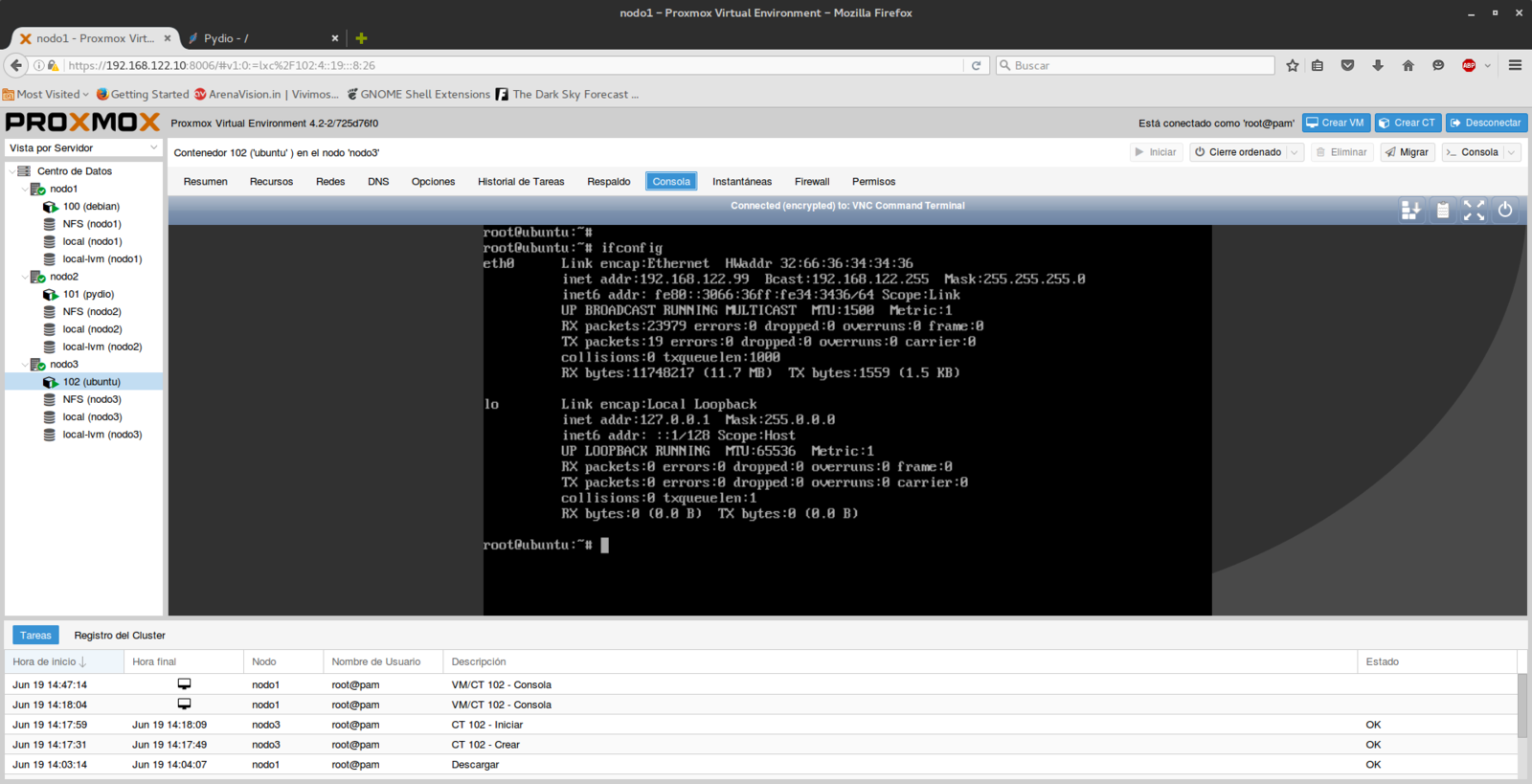Open the Firefox hamburger menu

point(1515,65)
